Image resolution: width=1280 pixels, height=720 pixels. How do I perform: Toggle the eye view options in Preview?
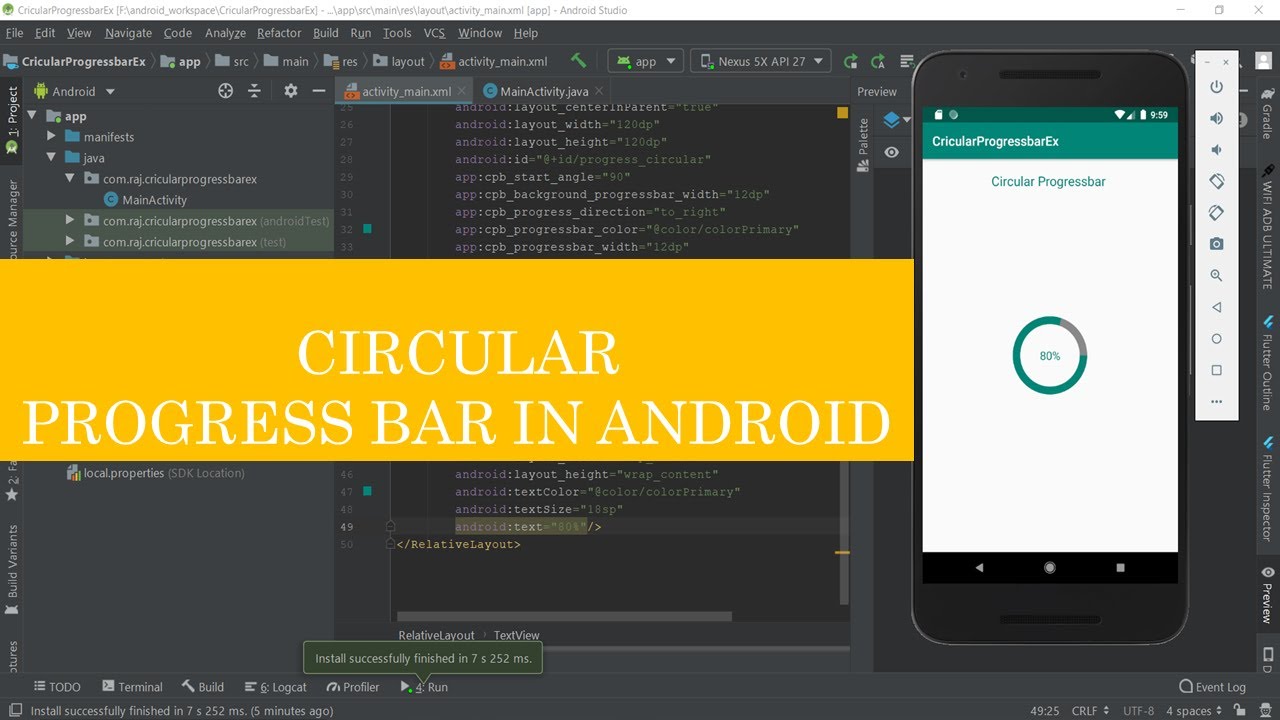(x=891, y=153)
